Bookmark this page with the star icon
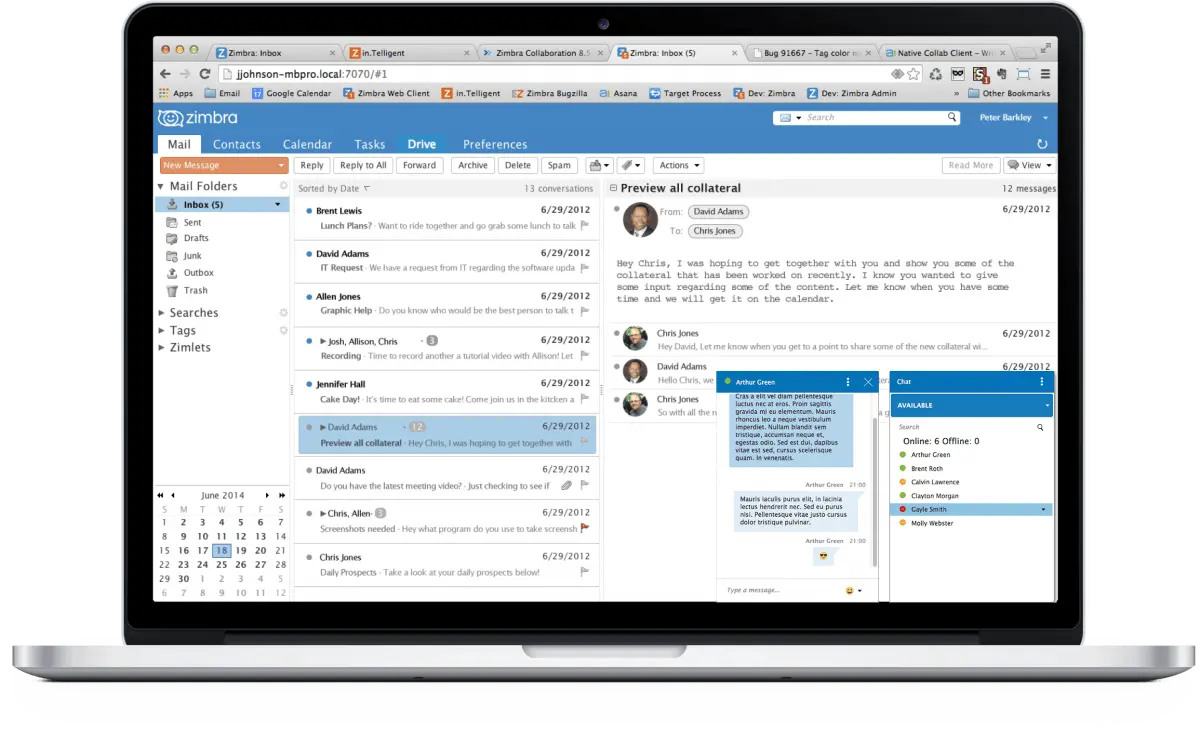The width and height of the screenshot is (1200, 731). tap(914, 74)
